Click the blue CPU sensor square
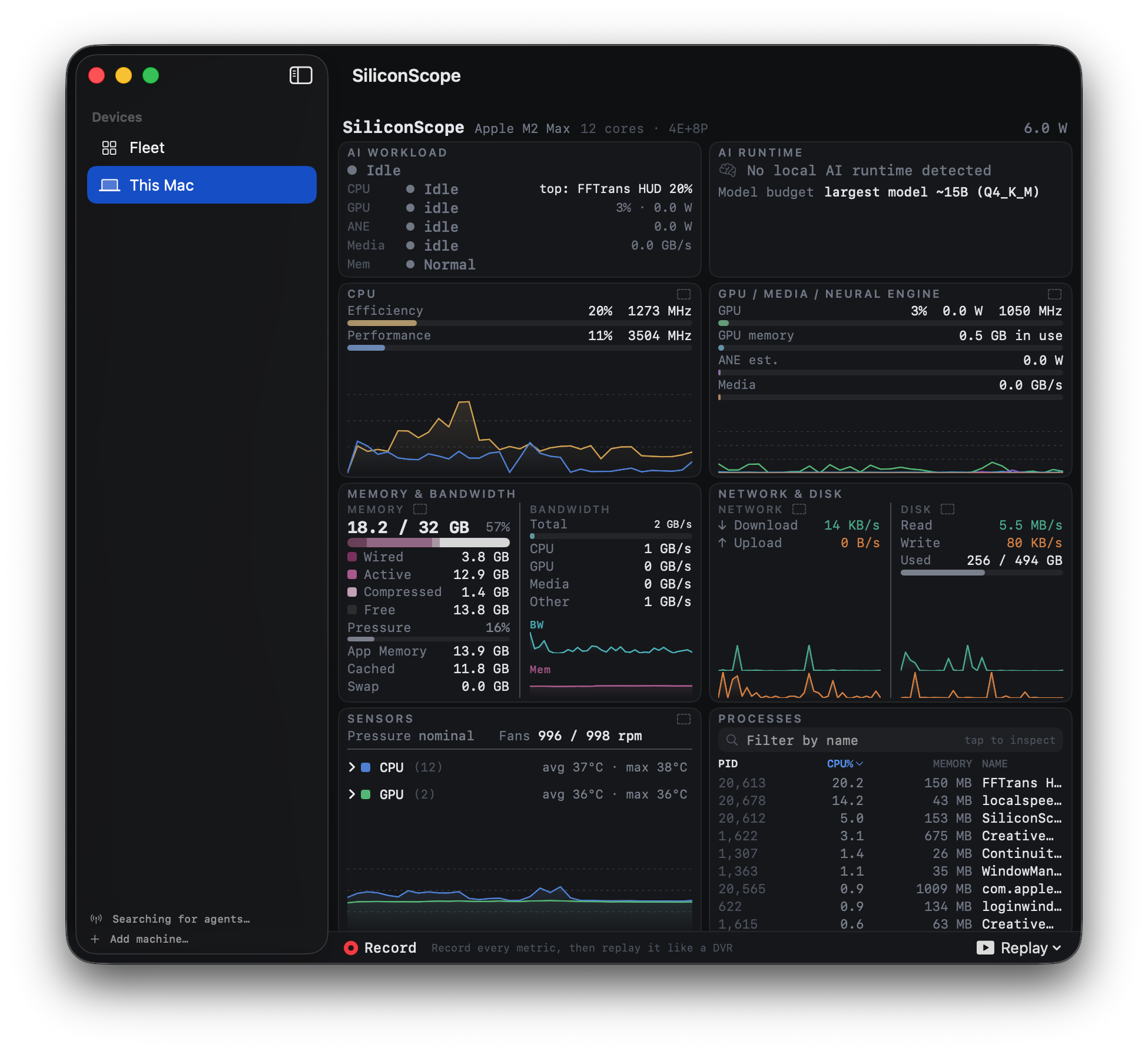 366,767
